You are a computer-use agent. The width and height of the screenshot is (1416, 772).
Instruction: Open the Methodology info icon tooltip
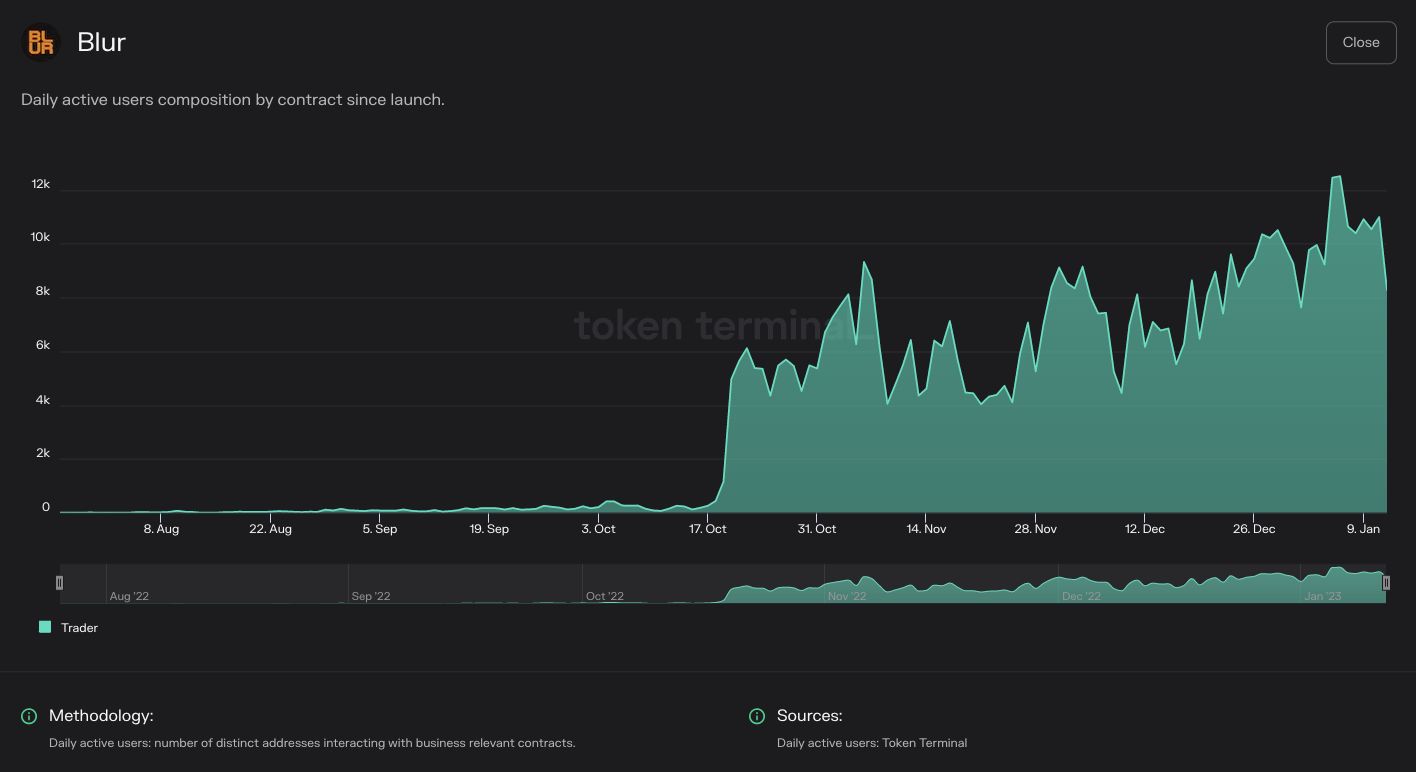click(x=29, y=716)
